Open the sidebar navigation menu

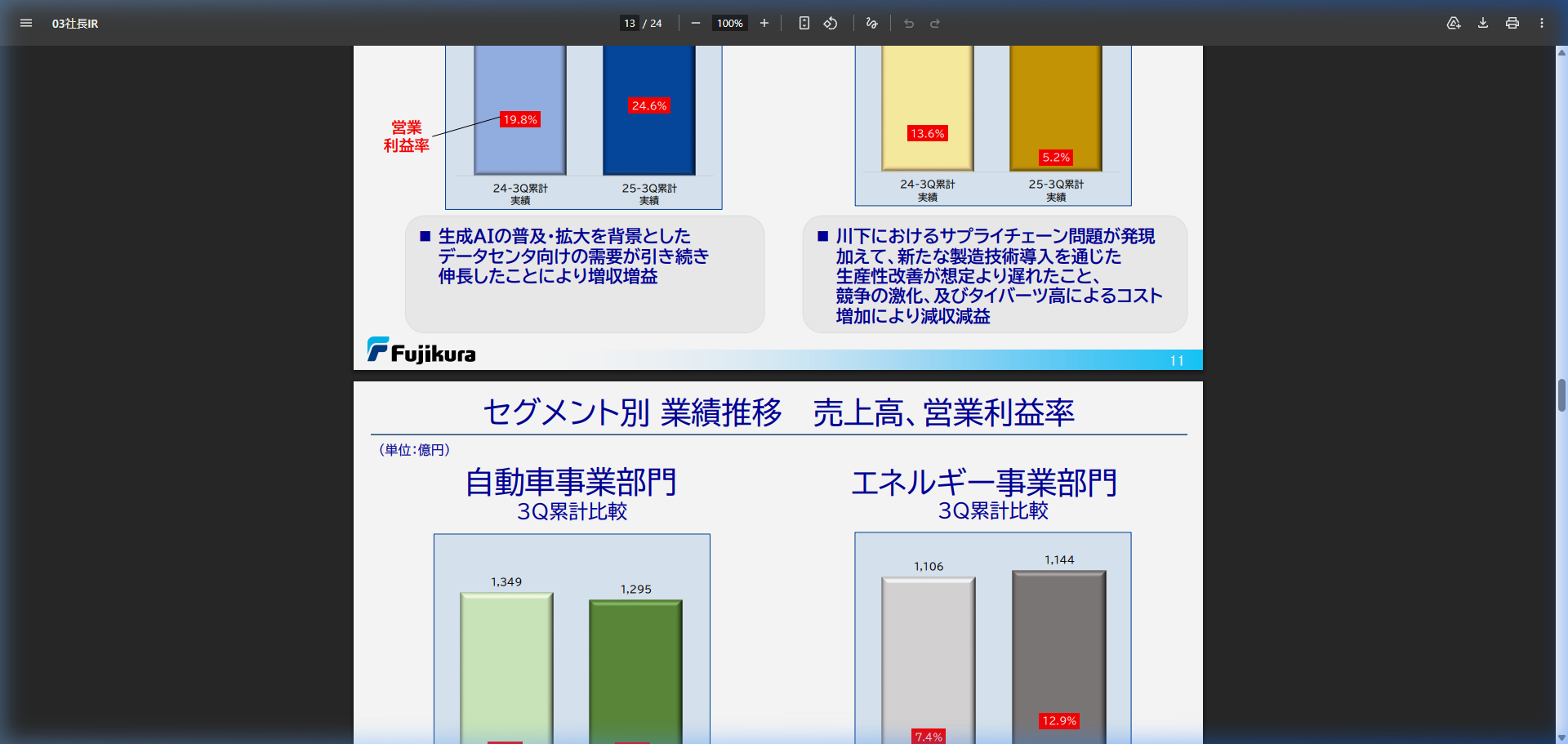point(26,23)
